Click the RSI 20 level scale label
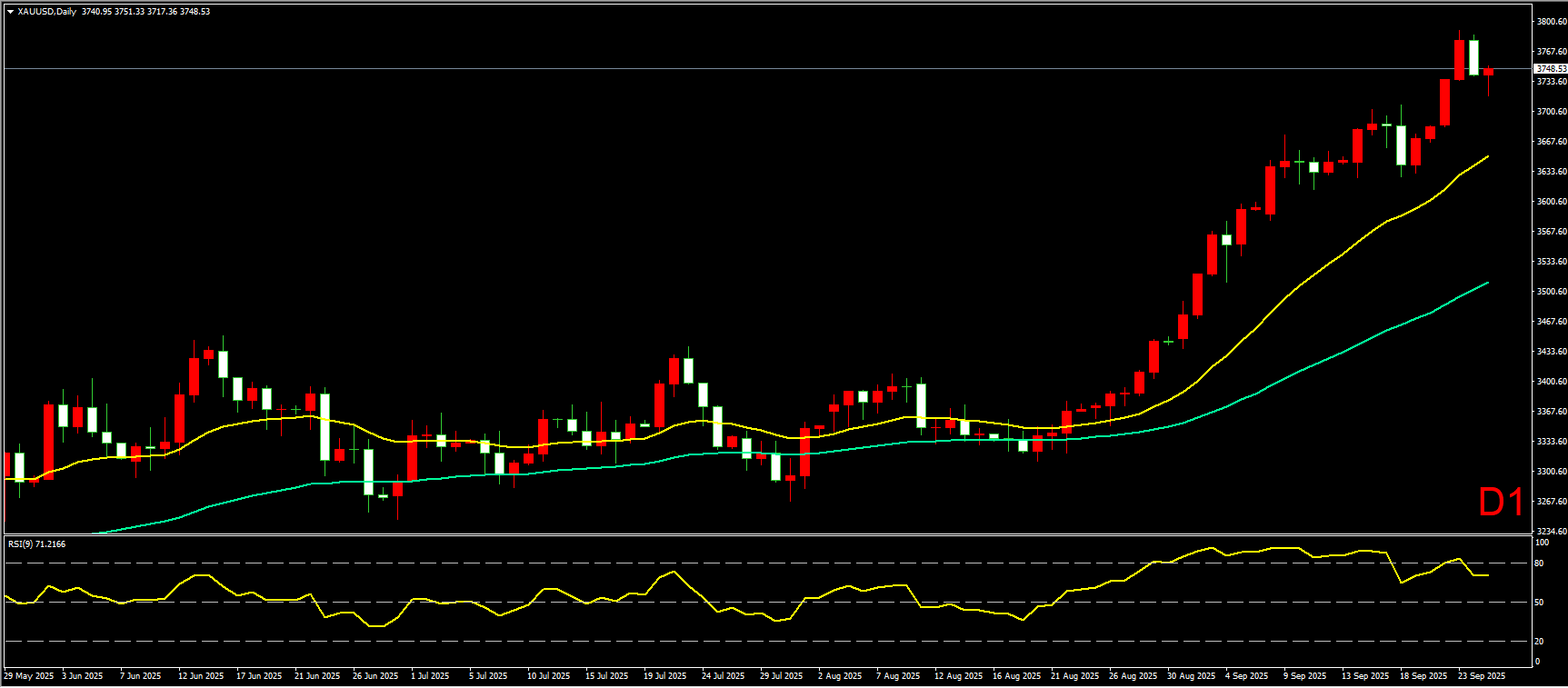 pyautogui.click(x=1539, y=642)
